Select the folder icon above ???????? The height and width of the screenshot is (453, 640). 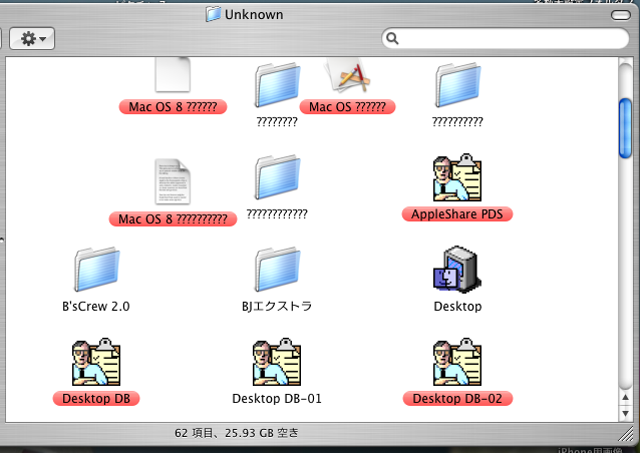[278, 84]
